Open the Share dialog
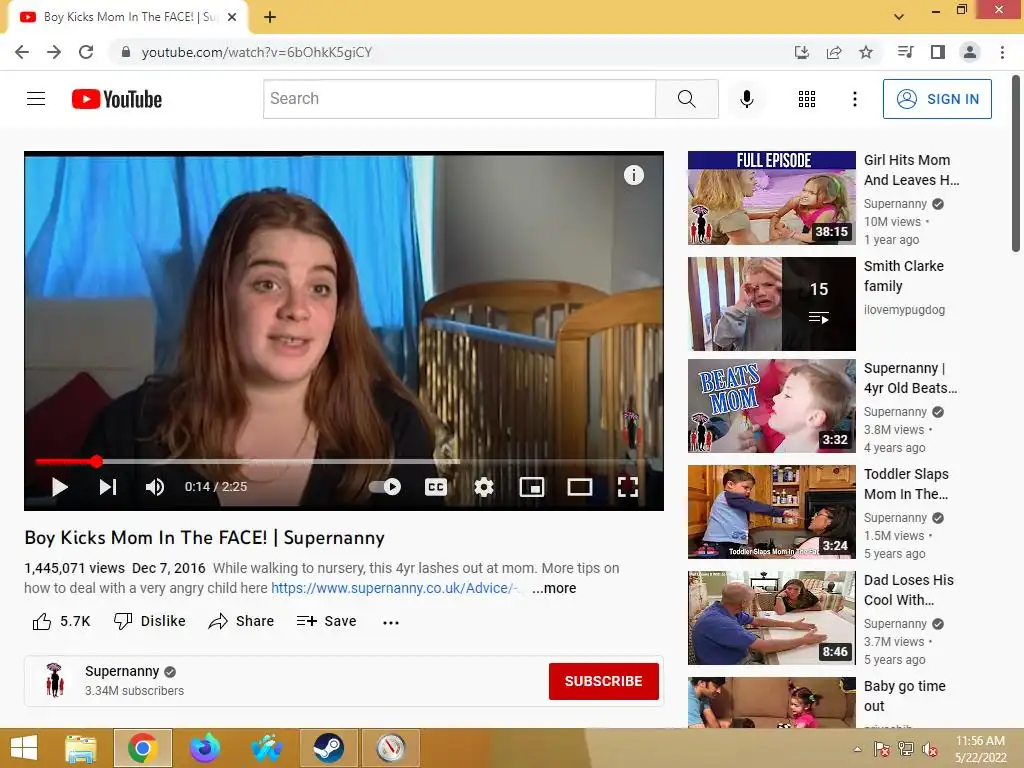 pos(241,621)
